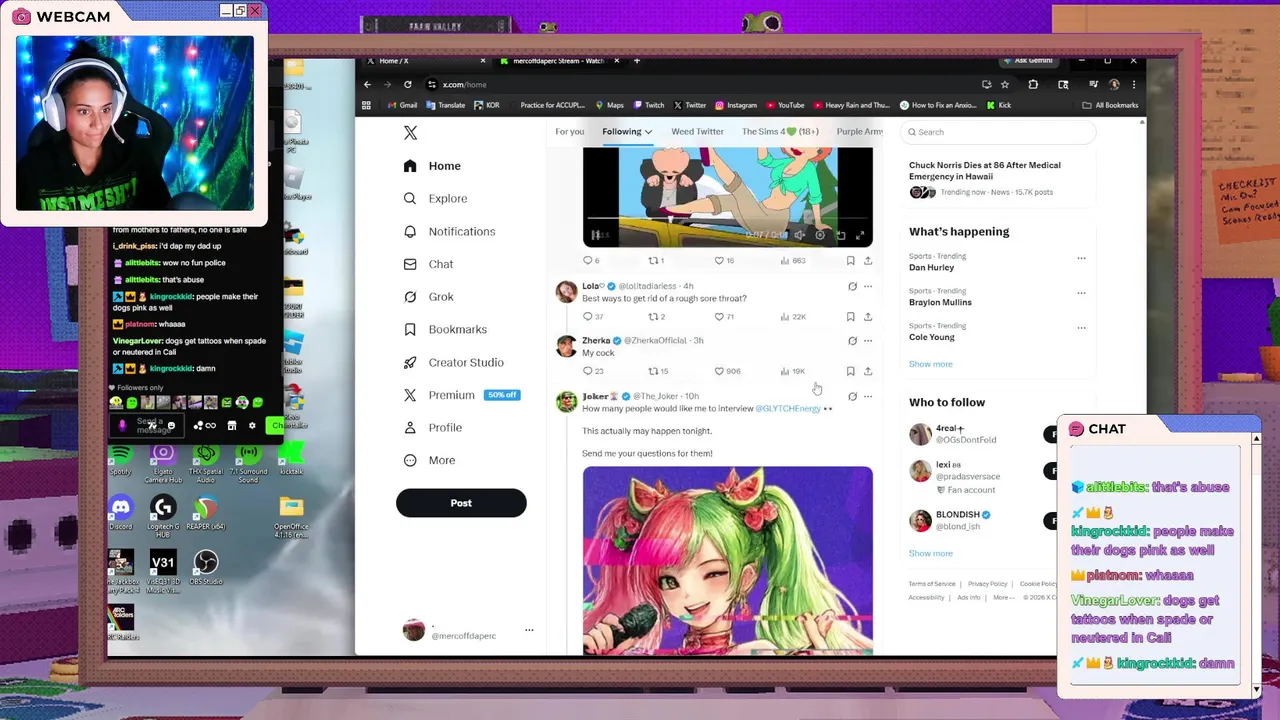Like the video post with 16 likes
Viewport: 1280px width, 720px height.
(x=723, y=261)
